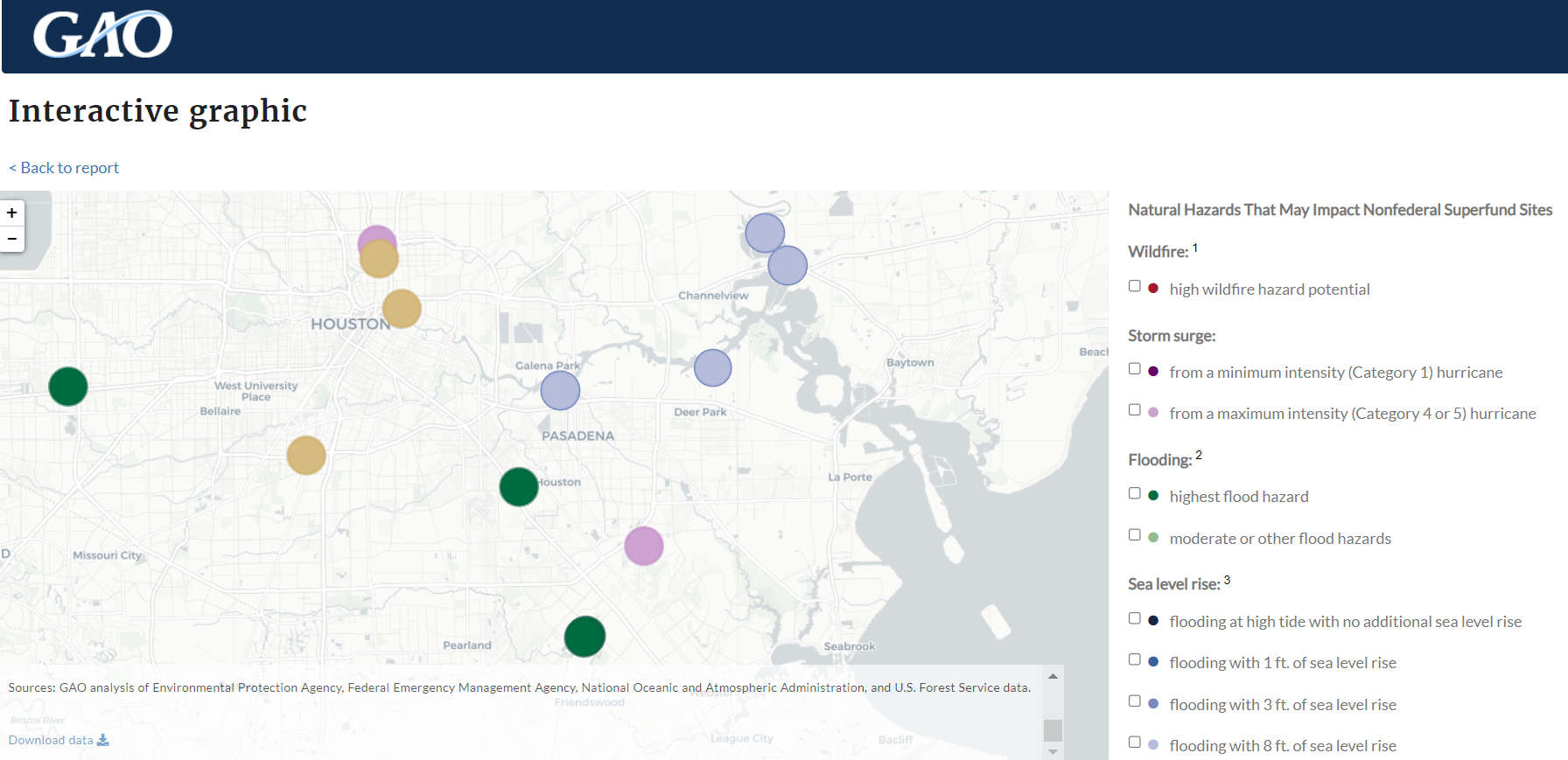Zoom out on the map
The width and height of the screenshot is (1568, 760).
click(12, 239)
